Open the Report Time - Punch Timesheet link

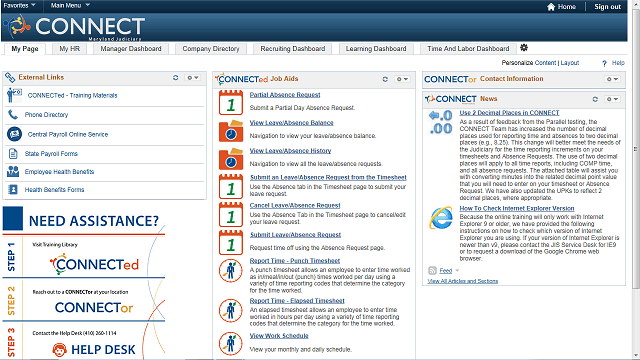(x=295, y=261)
